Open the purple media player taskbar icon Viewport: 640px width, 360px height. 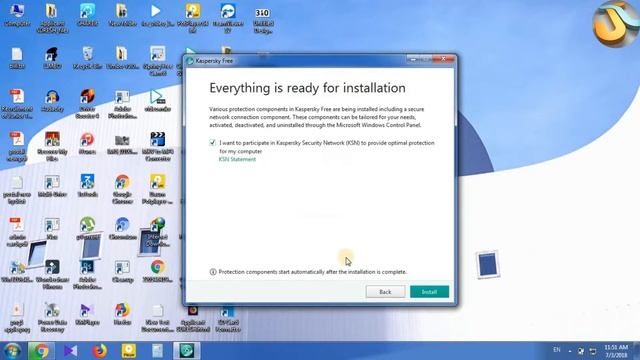pos(70,351)
